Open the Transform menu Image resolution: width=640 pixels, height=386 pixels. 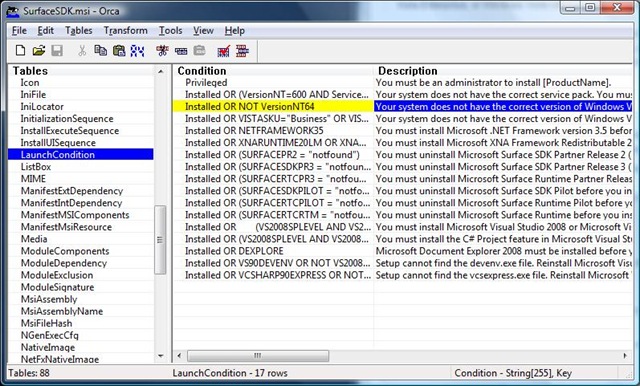click(125, 31)
